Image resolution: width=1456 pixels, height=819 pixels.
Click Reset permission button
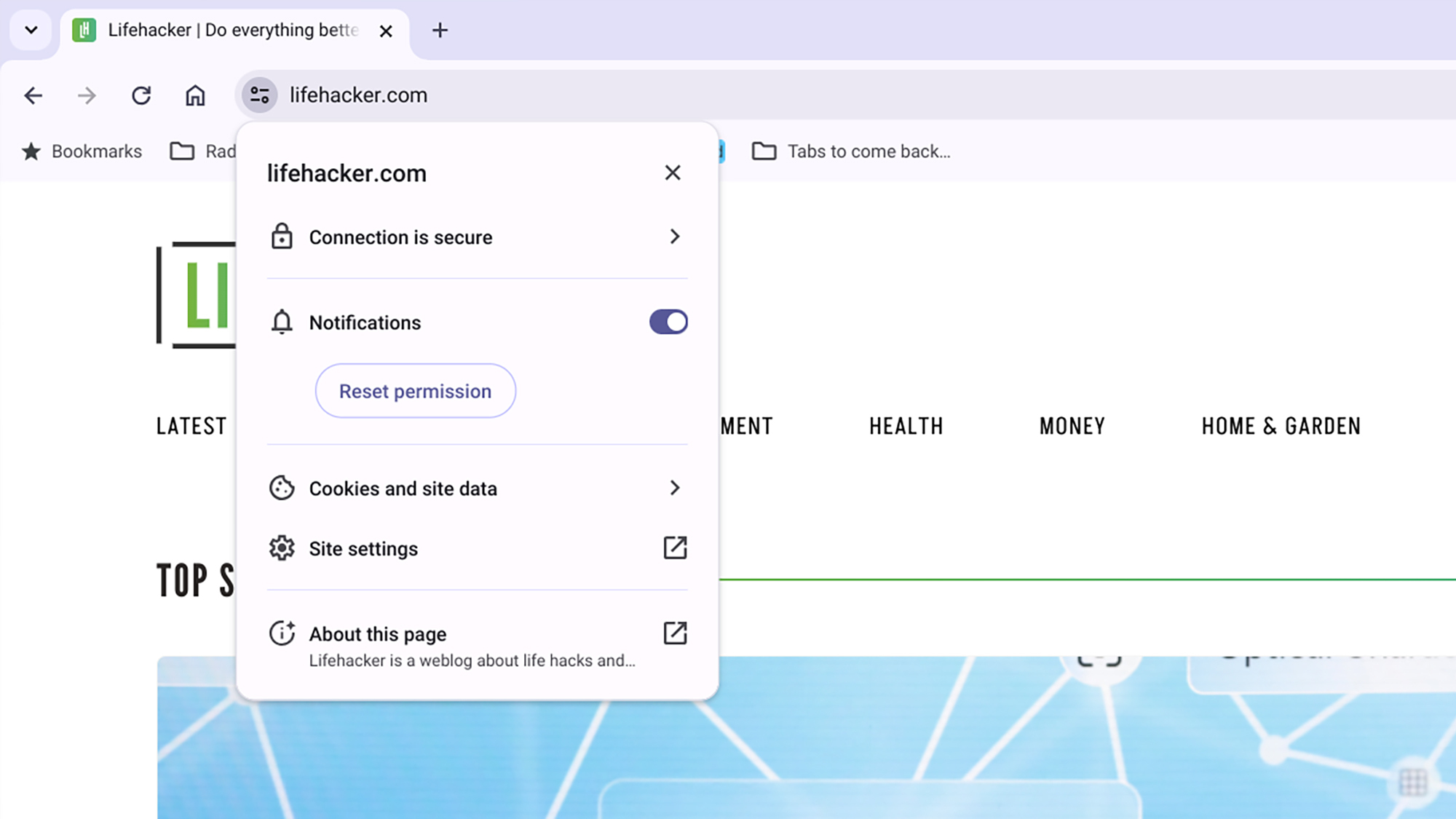415,391
